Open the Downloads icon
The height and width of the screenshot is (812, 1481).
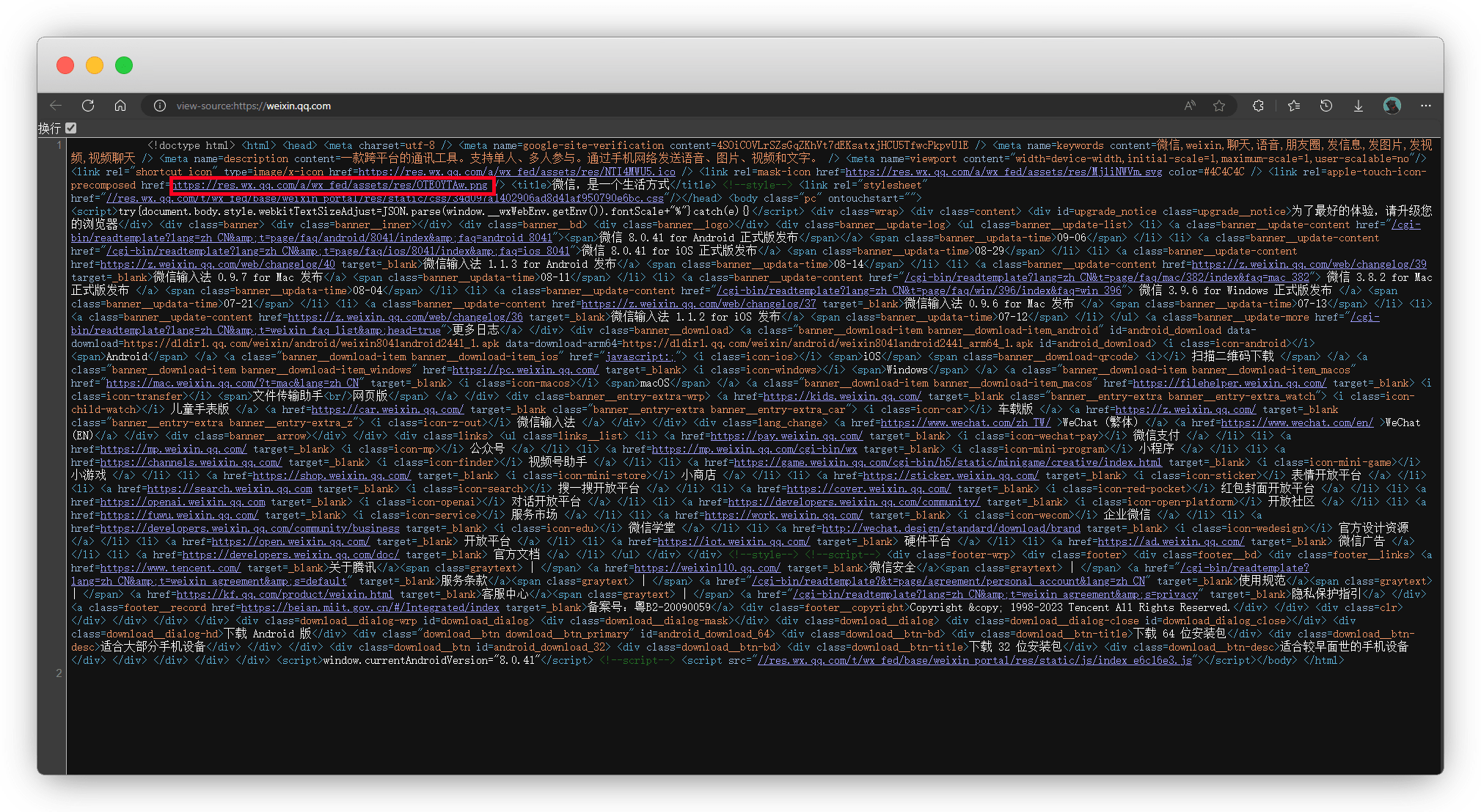[1359, 106]
